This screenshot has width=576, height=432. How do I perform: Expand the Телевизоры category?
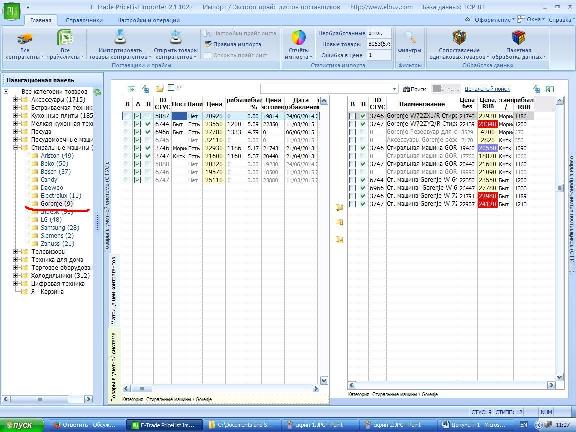15,252
